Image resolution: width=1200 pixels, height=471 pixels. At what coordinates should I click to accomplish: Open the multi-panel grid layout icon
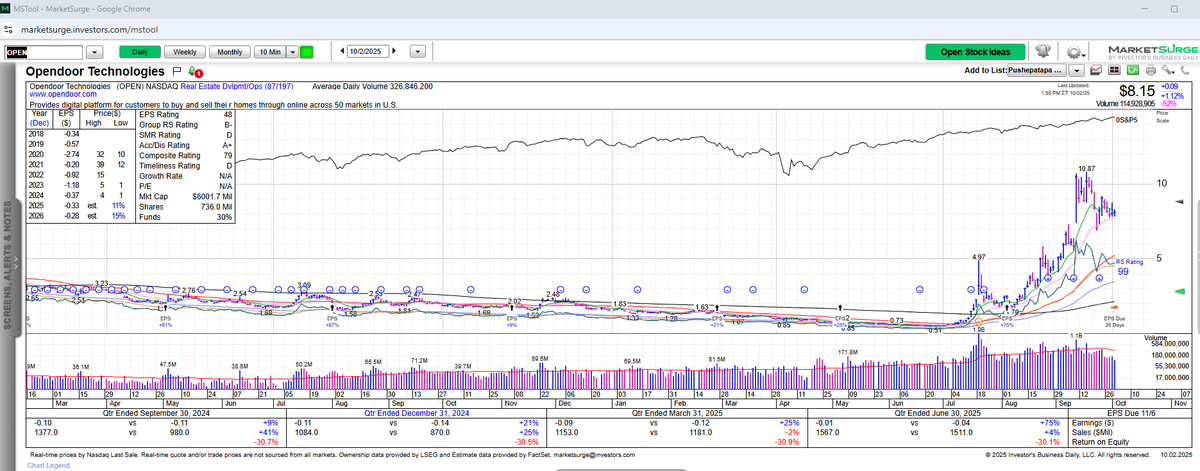coord(1114,71)
